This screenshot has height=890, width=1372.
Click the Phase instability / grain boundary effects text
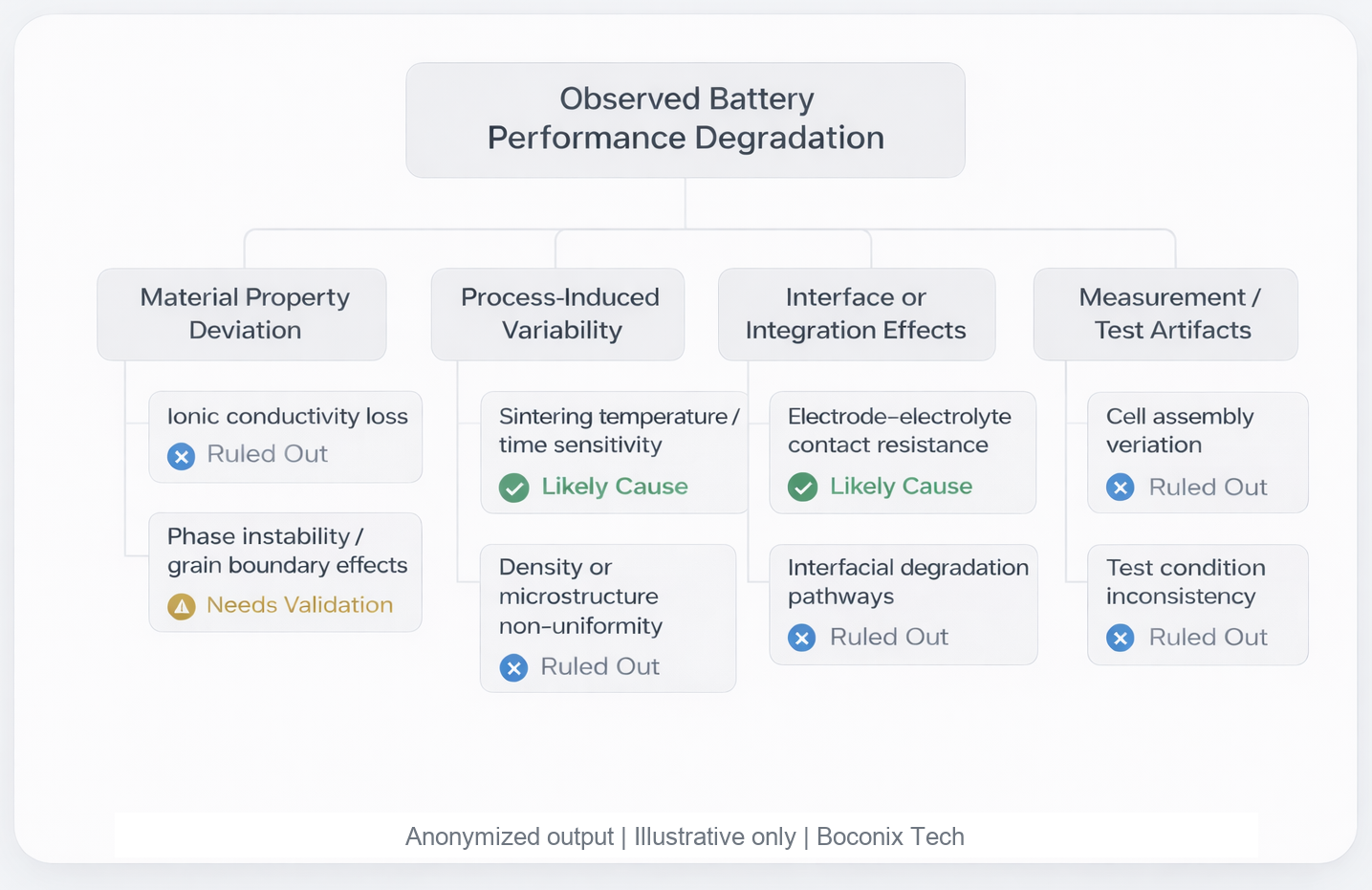287,551
